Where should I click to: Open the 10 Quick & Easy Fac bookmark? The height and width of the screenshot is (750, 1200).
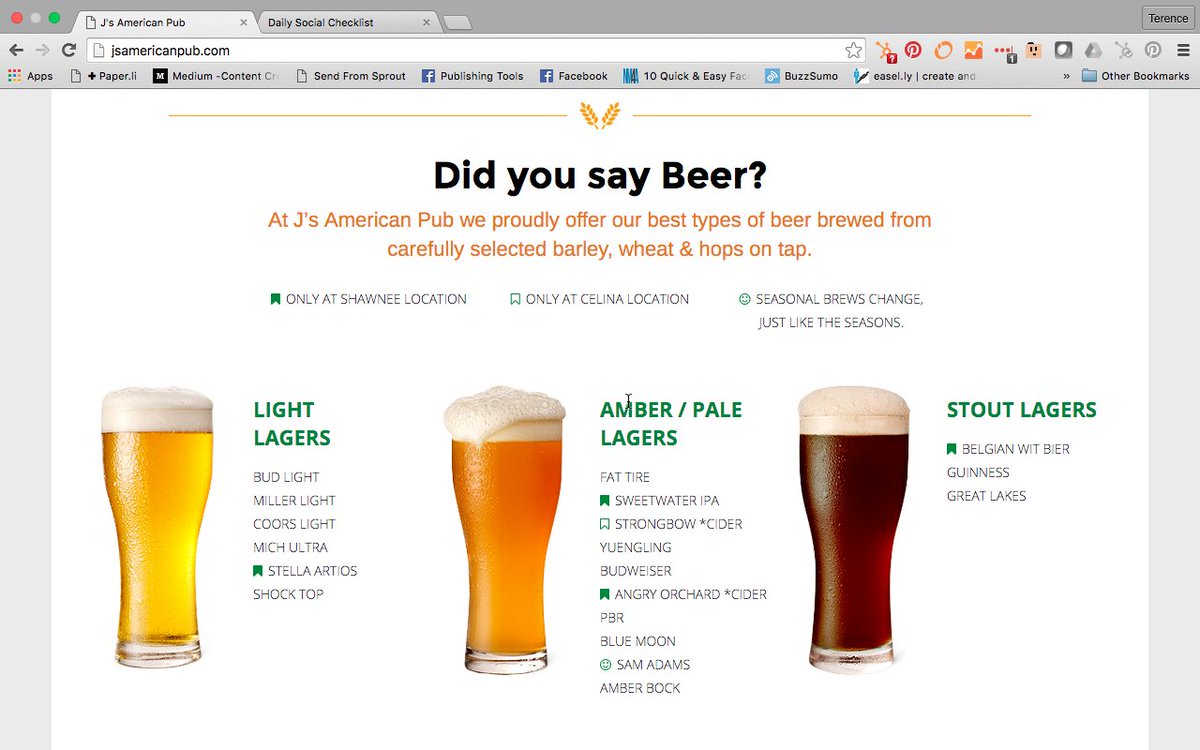pos(685,76)
